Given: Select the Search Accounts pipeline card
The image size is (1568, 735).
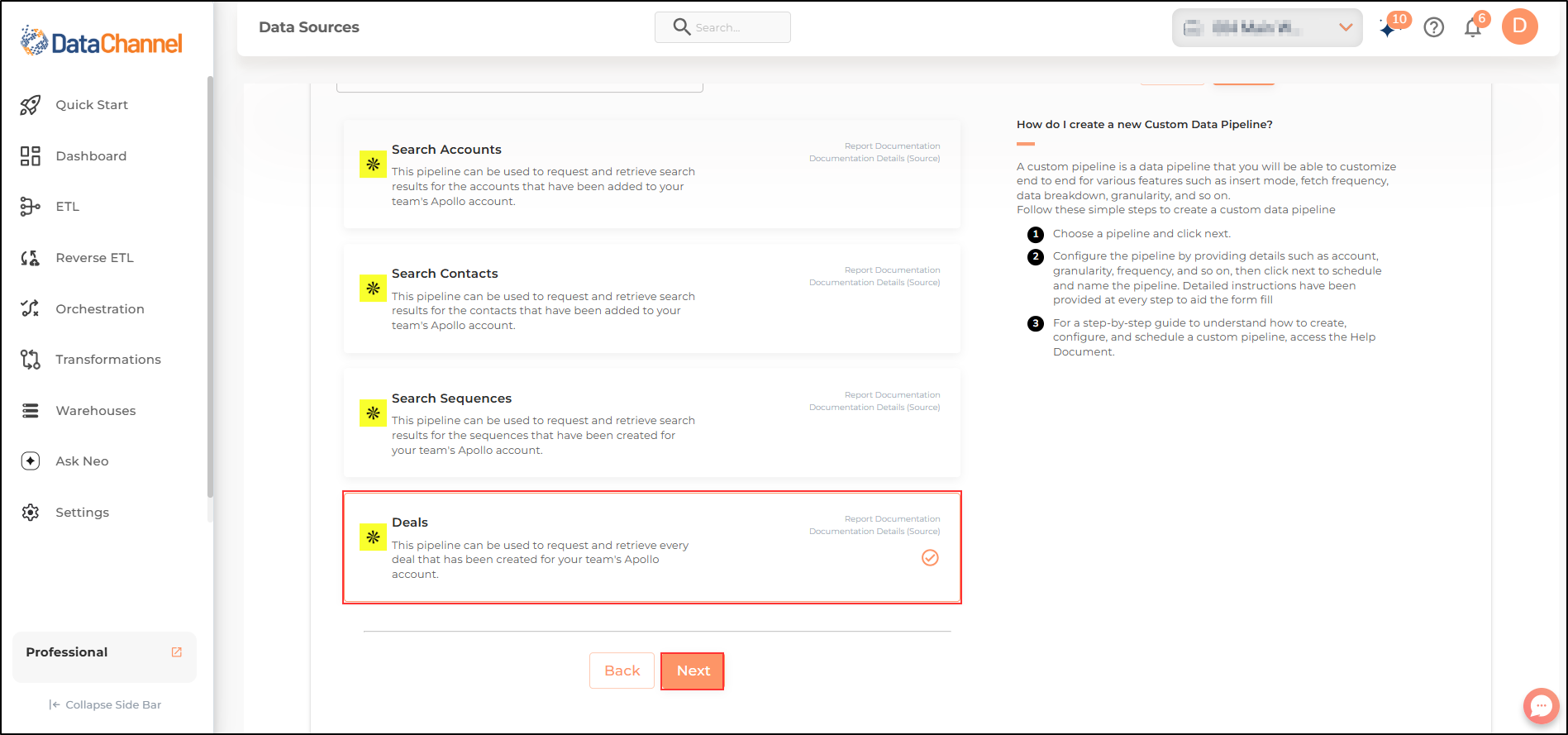Looking at the screenshot, I should tap(652, 174).
